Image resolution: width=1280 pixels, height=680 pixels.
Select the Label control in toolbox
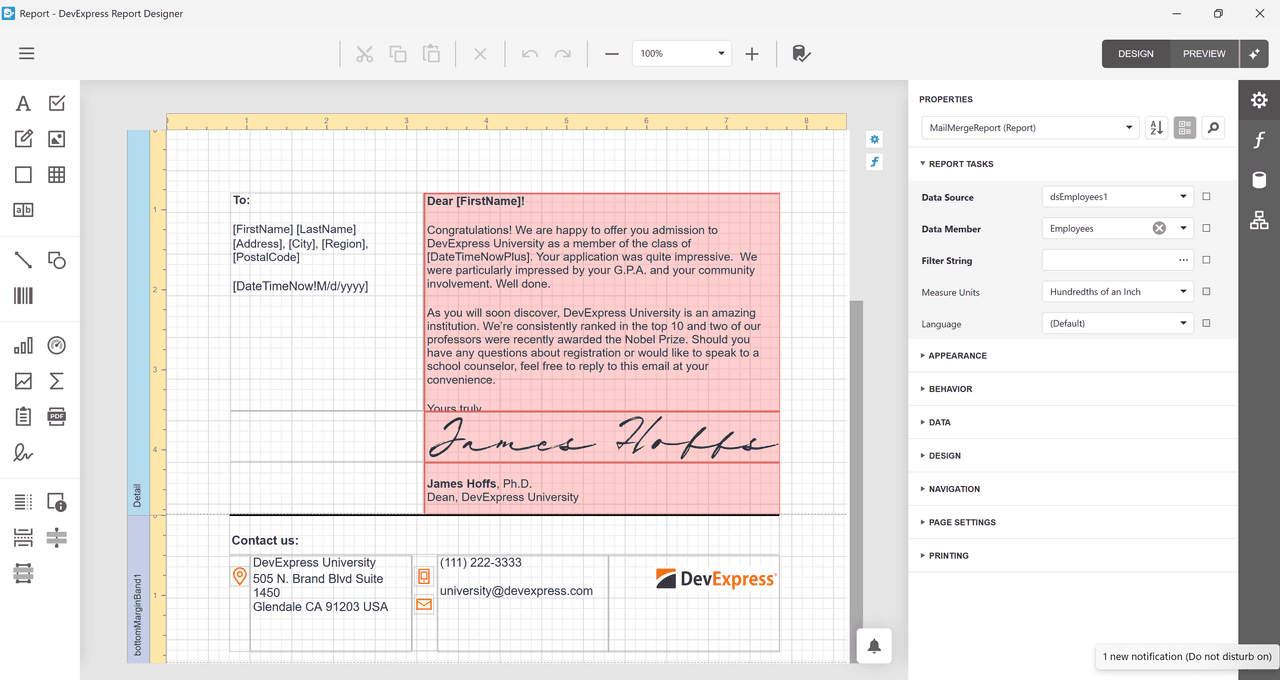[x=23, y=103]
